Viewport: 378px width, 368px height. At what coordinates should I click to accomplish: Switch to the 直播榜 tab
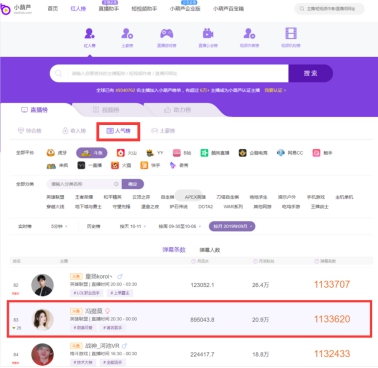(x=35, y=110)
